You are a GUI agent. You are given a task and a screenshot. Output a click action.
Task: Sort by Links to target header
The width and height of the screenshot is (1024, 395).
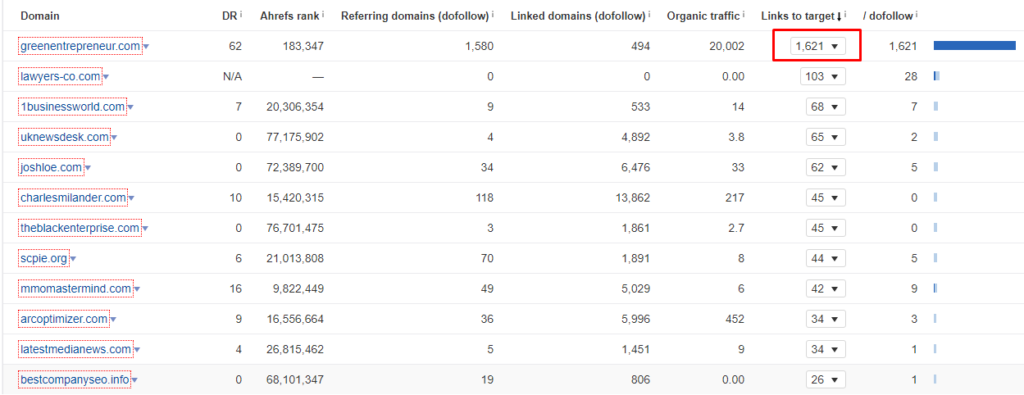(801, 16)
